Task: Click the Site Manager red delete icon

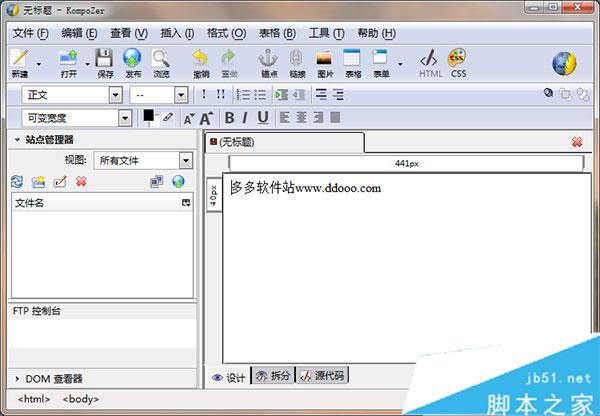Action: 81,181
